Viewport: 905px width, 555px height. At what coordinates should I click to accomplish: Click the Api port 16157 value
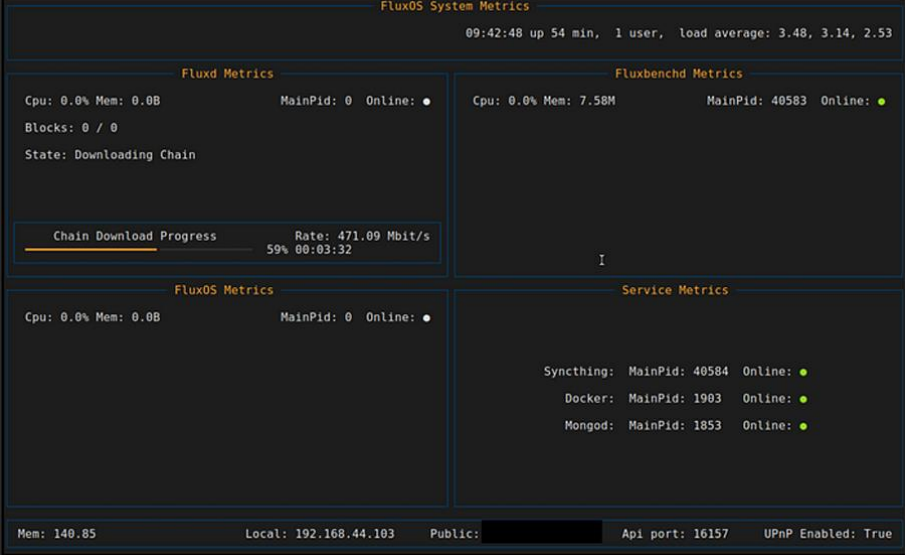click(x=709, y=534)
